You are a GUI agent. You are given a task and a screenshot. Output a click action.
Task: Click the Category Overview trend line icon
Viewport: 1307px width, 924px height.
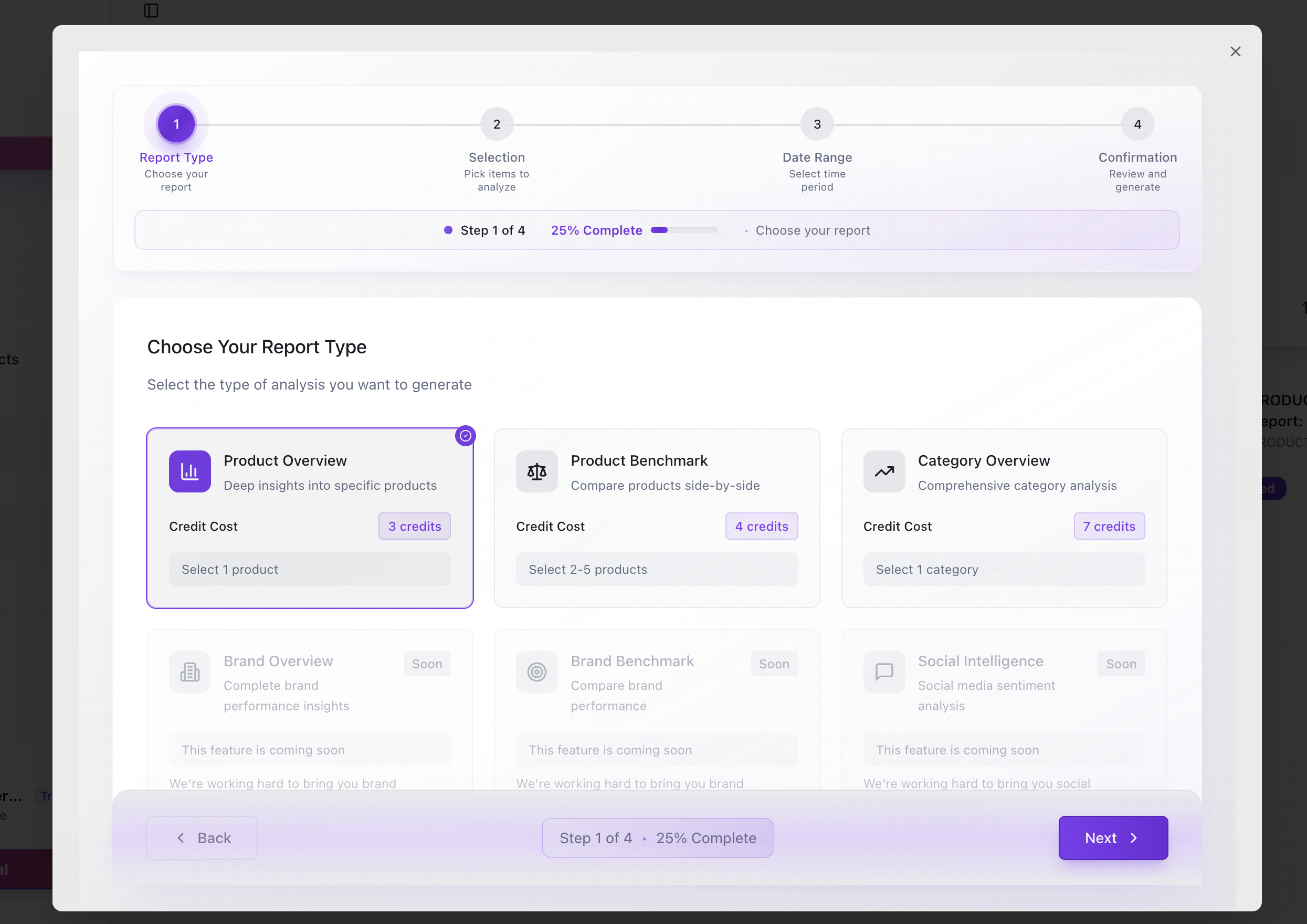884,471
